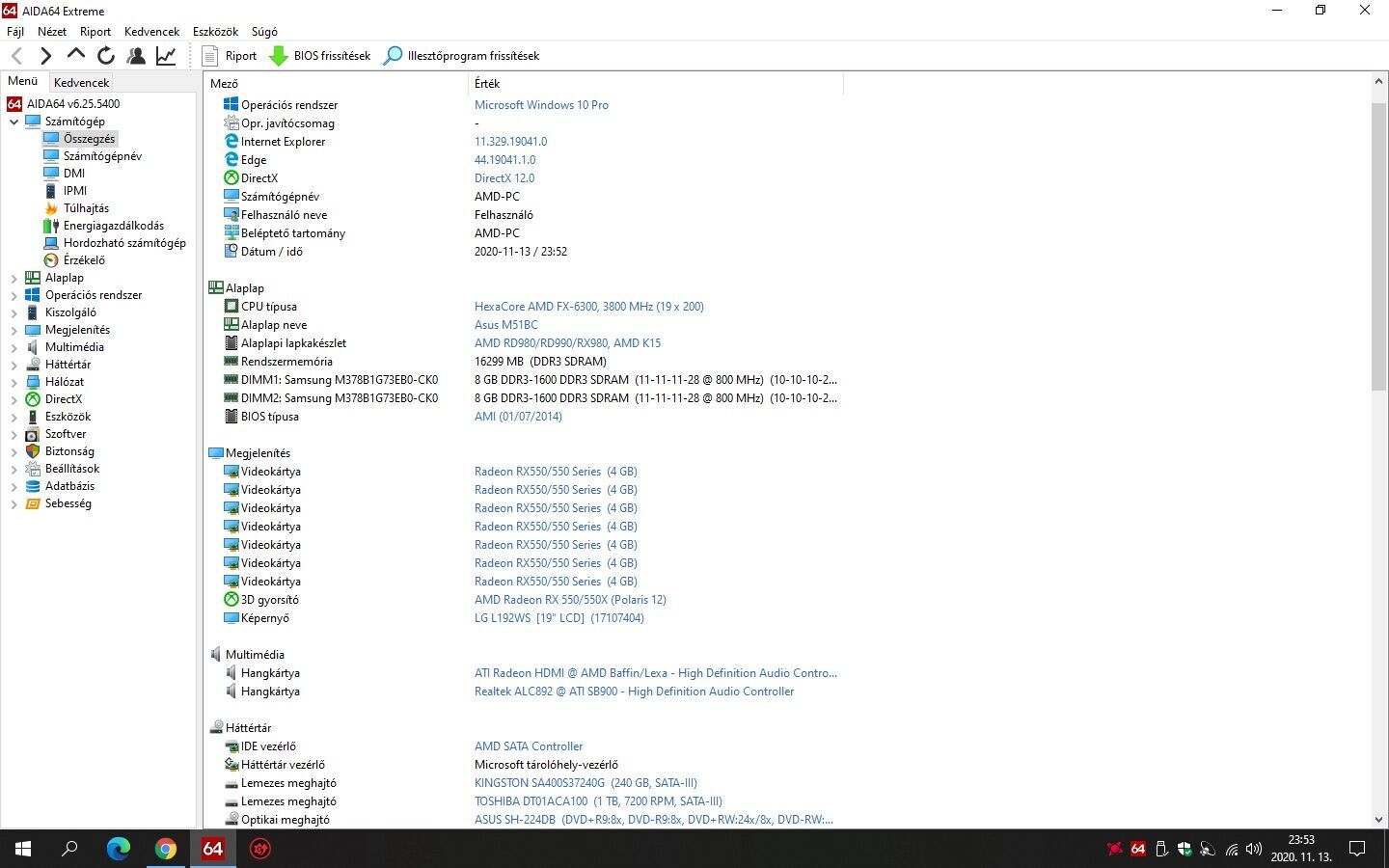Select Szoftver in the tree
The image size is (1389, 868).
(66, 434)
